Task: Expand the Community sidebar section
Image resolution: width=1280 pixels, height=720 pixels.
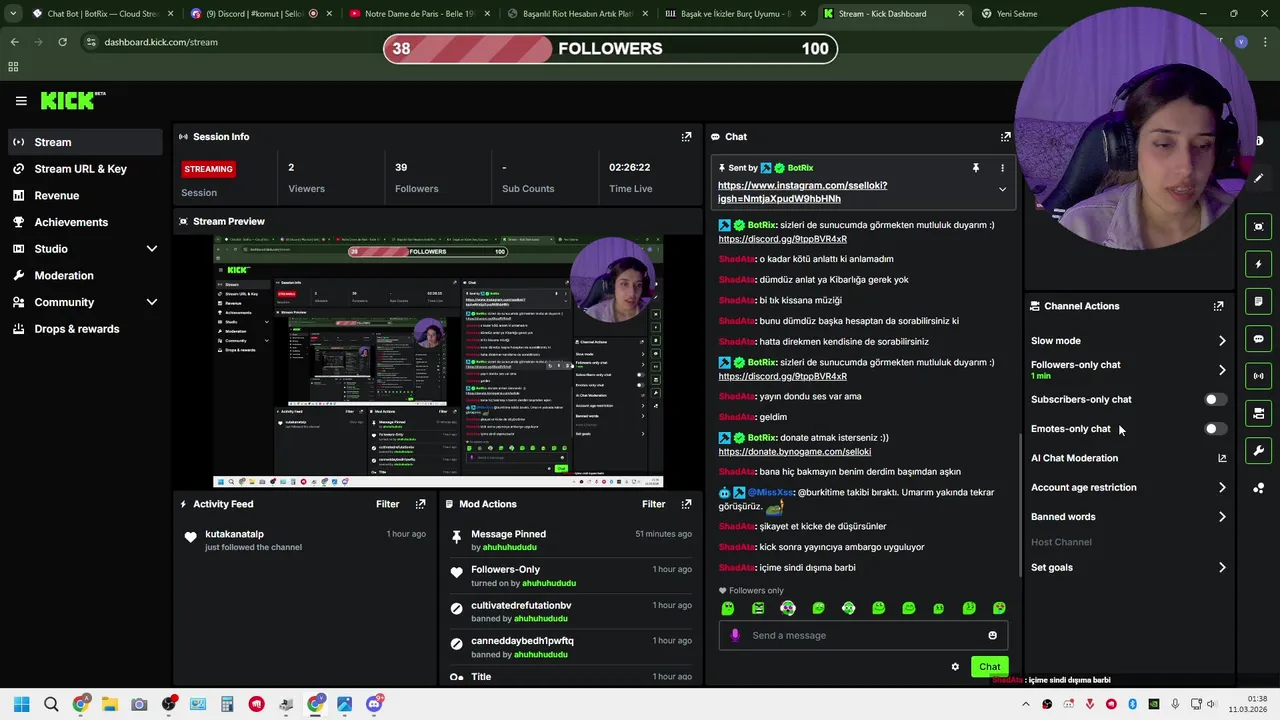Action: (x=152, y=302)
